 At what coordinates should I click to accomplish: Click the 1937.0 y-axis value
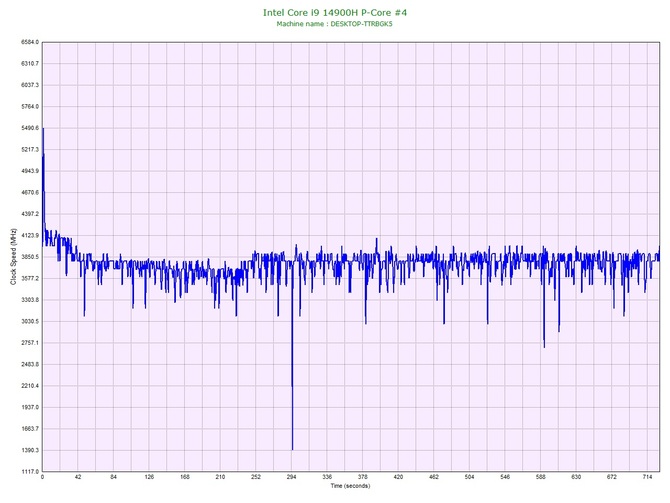[x=30, y=407]
